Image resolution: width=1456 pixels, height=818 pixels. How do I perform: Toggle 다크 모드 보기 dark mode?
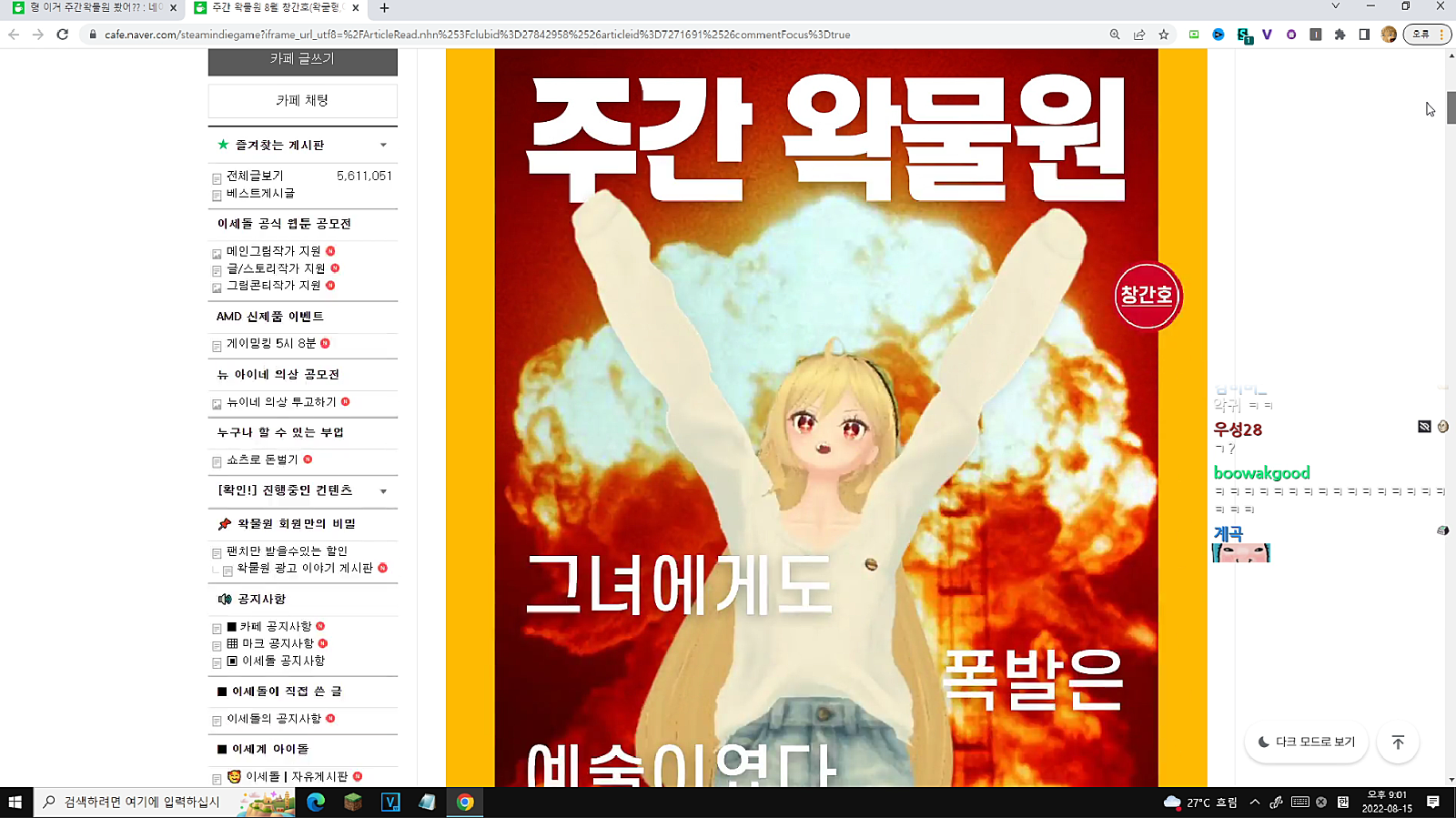coord(1306,742)
